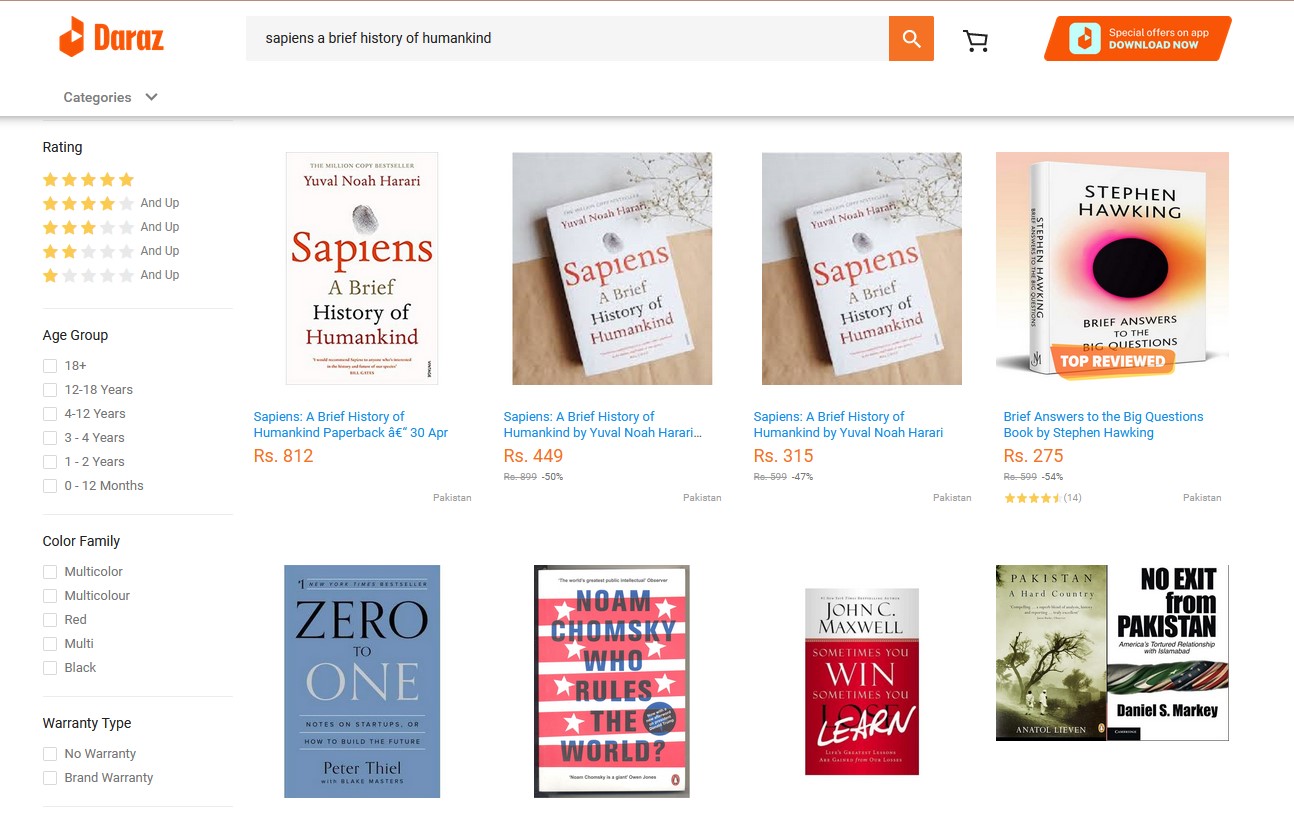The width and height of the screenshot is (1294, 814).
Task: Click the search text input field
Action: (567, 38)
